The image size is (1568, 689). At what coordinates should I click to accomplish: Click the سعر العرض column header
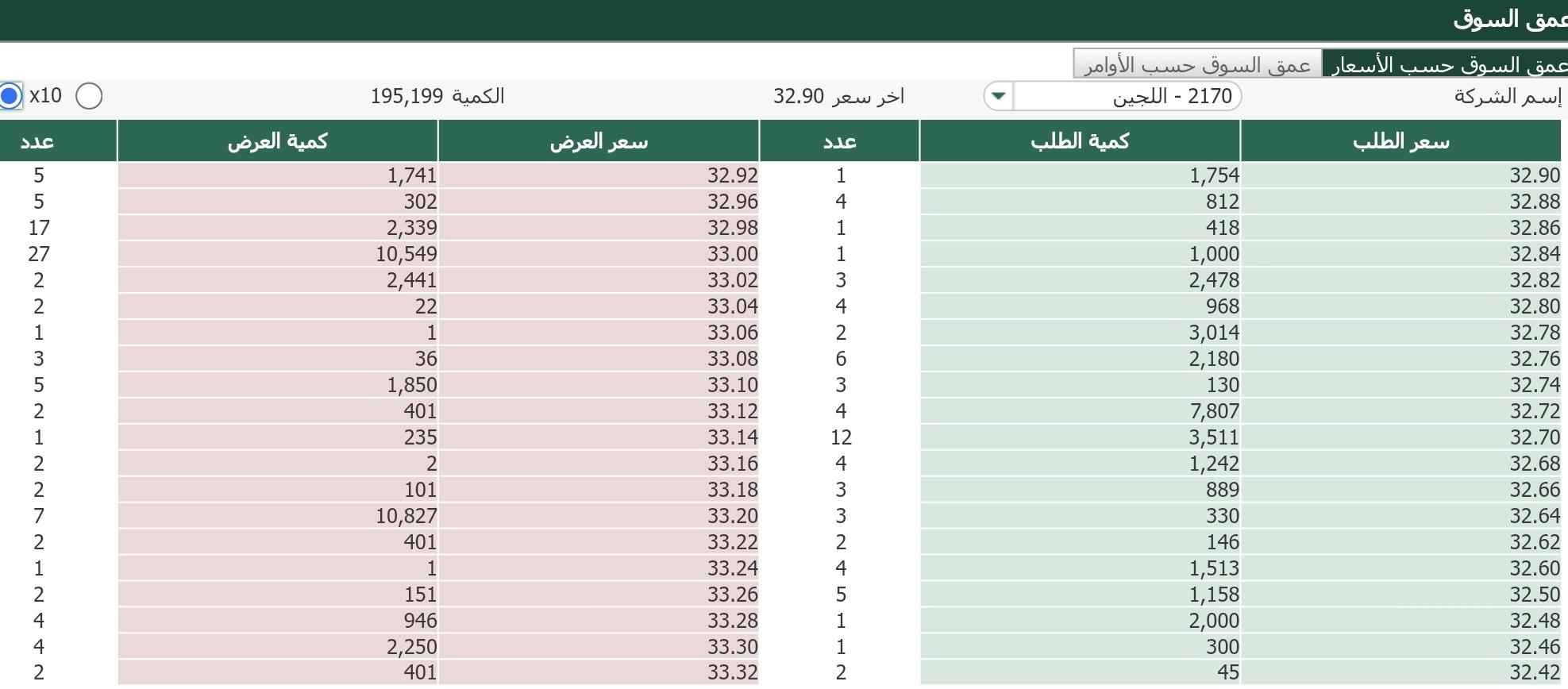point(599,141)
